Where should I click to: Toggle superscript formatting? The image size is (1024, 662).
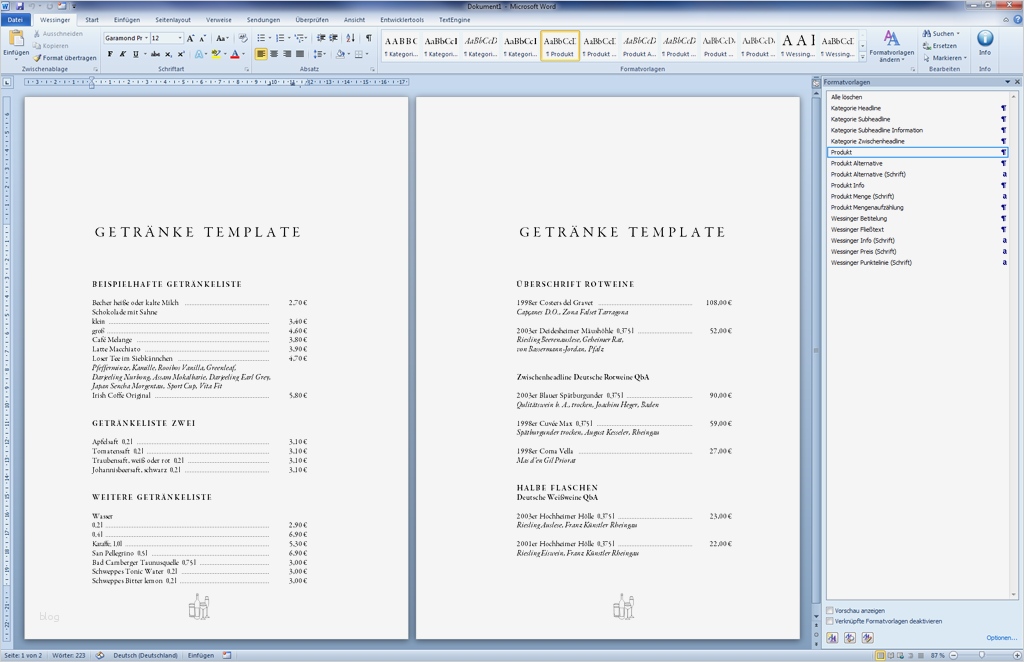[x=181, y=54]
